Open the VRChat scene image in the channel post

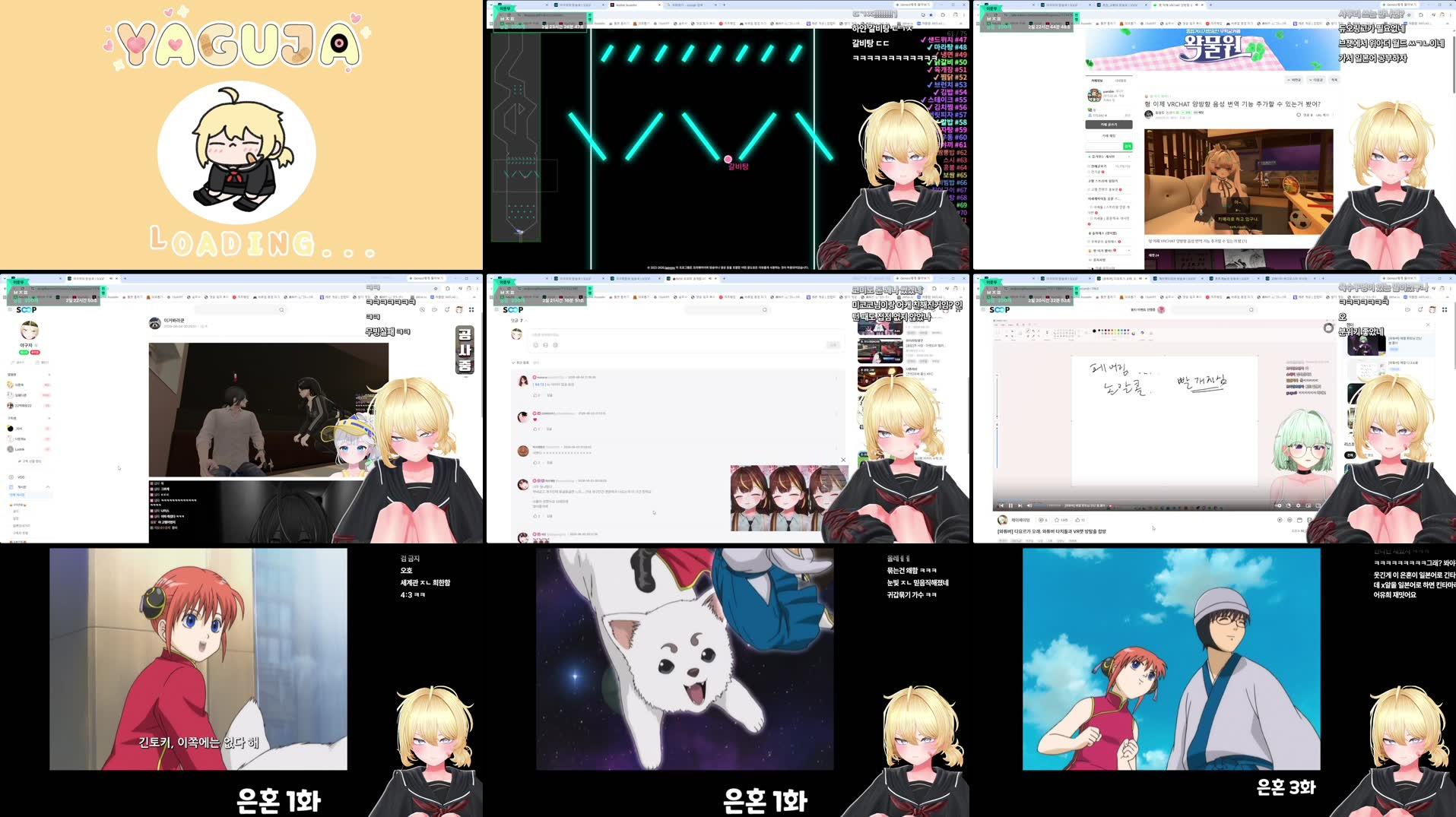[268, 410]
